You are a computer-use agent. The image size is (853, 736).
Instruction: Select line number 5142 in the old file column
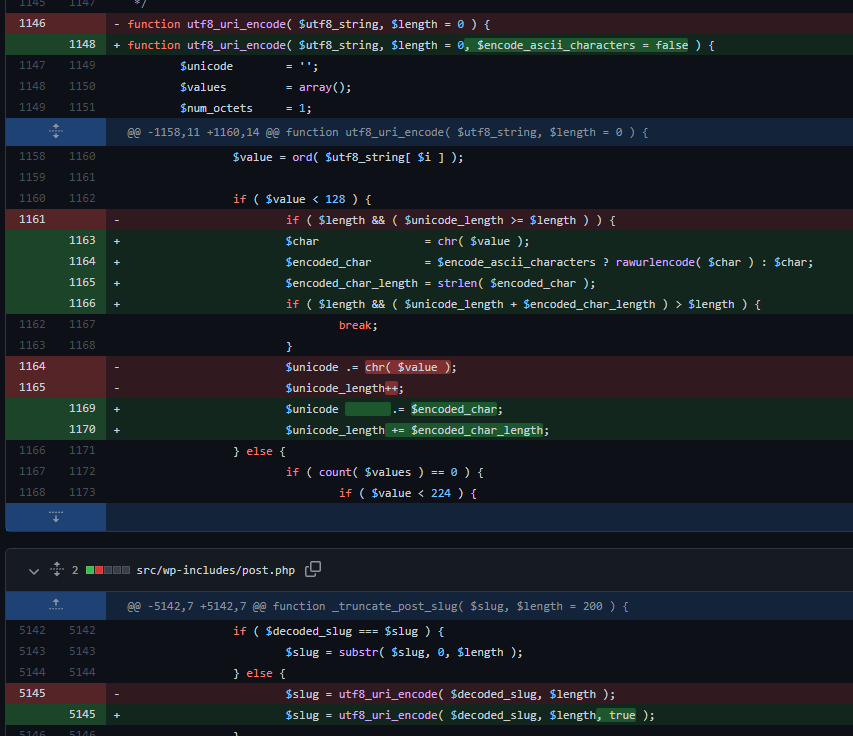point(31,630)
